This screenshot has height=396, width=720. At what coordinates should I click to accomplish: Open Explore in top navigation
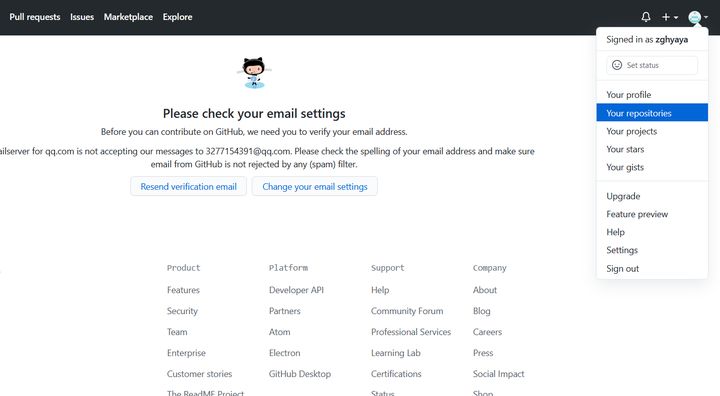[177, 17]
